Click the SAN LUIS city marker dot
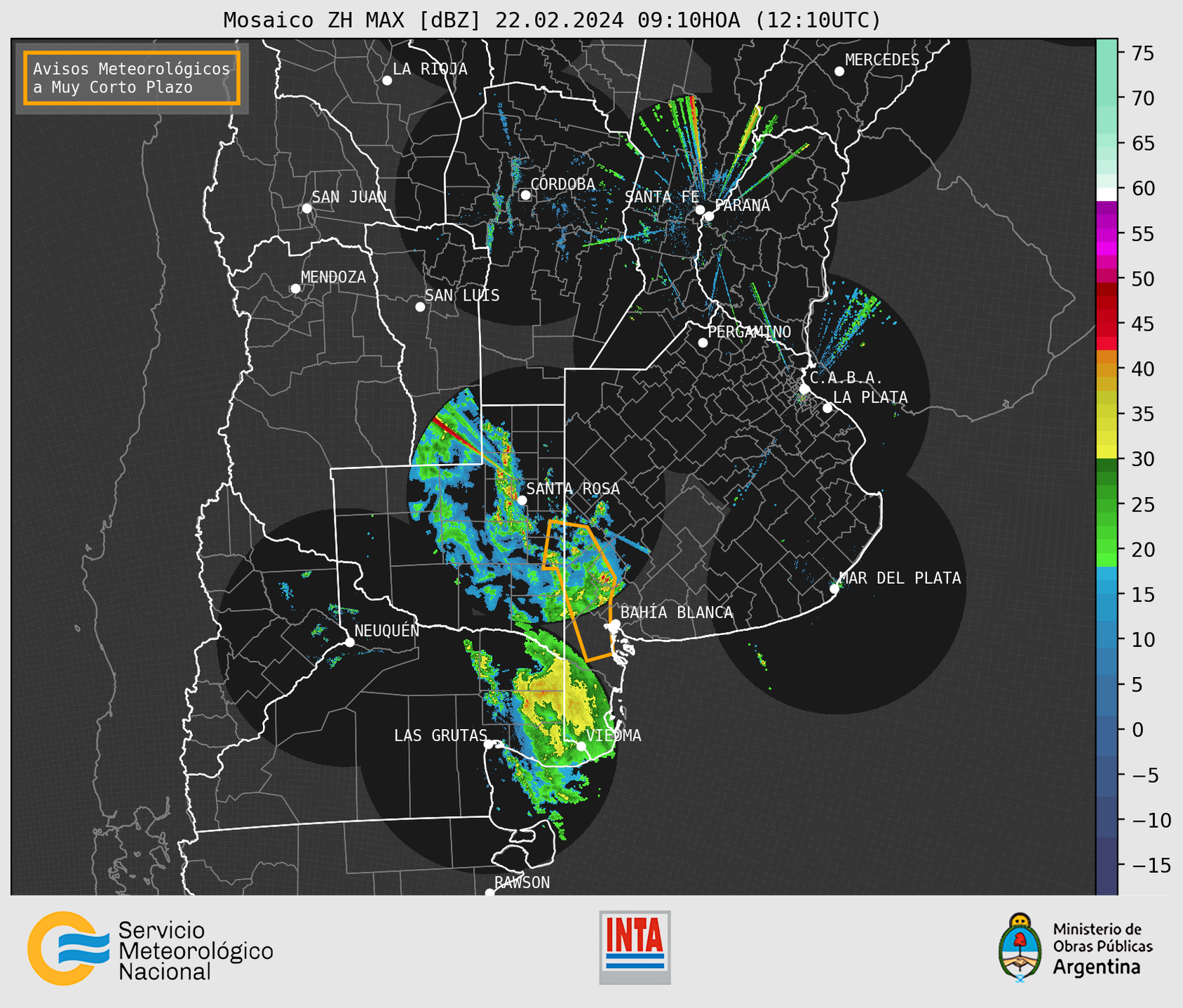Screen dimensions: 1183x1008 tap(420, 307)
